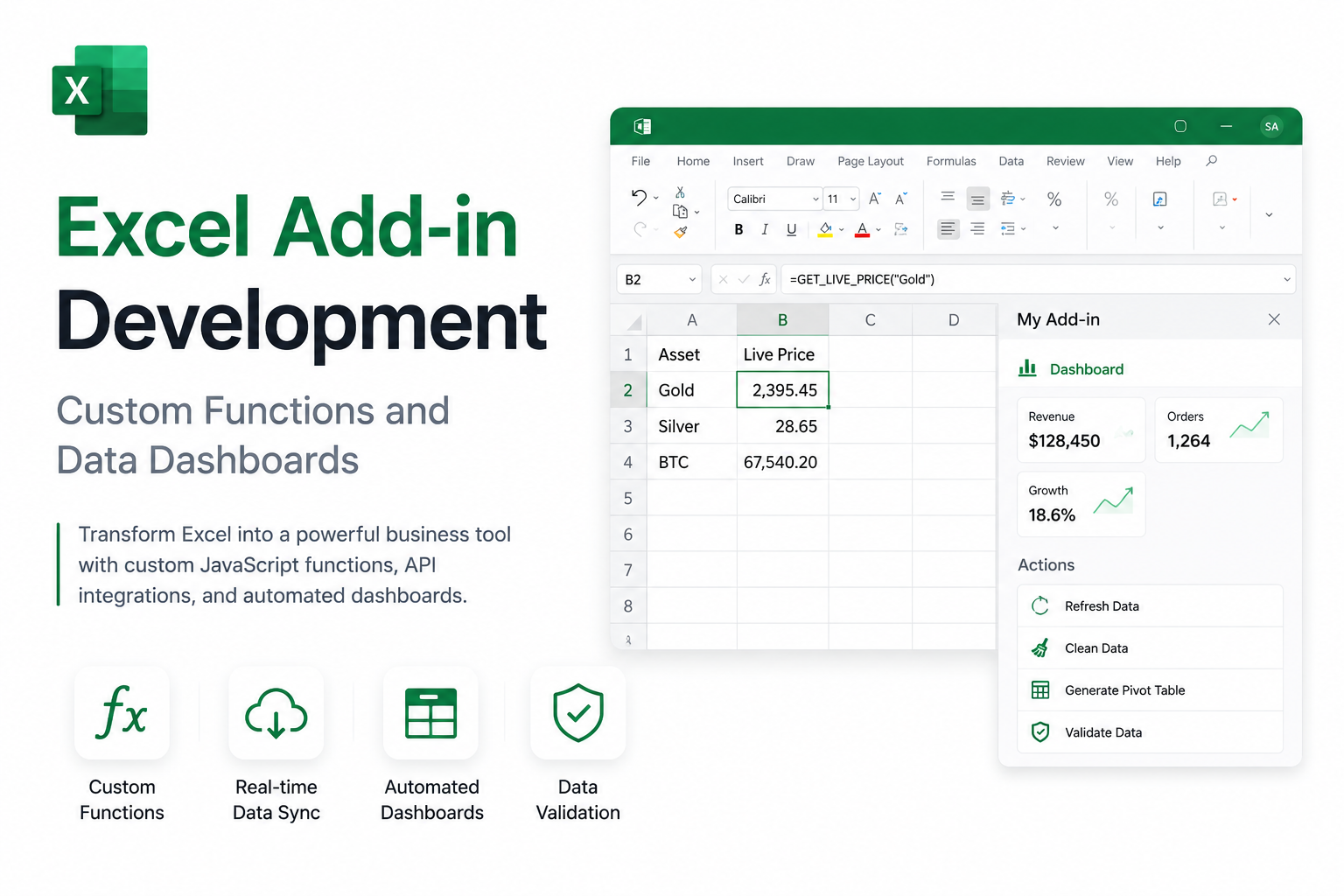The image size is (1344, 896).
Task: Expand the formula bar chevron
Action: (1286, 279)
